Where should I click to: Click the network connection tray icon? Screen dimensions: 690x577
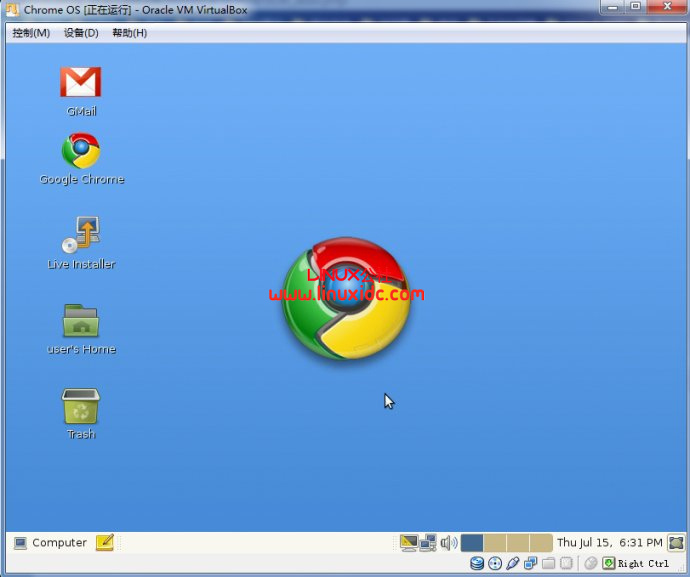[x=428, y=543]
